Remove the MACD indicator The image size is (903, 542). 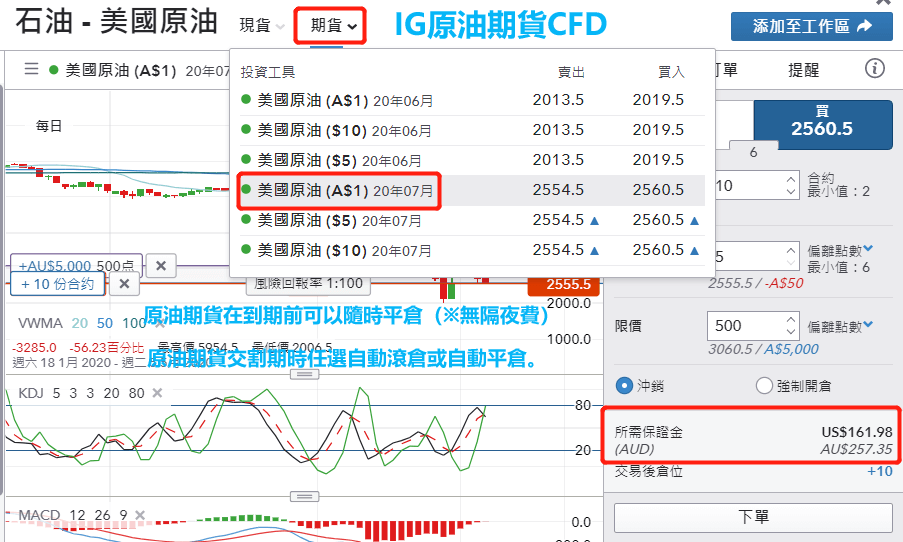(139, 514)
